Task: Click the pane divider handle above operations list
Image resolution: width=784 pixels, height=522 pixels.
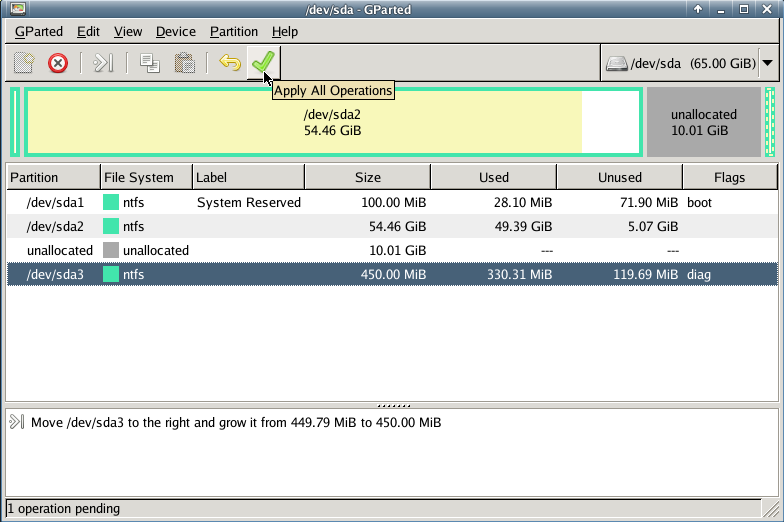Action: tap(391, 405)
